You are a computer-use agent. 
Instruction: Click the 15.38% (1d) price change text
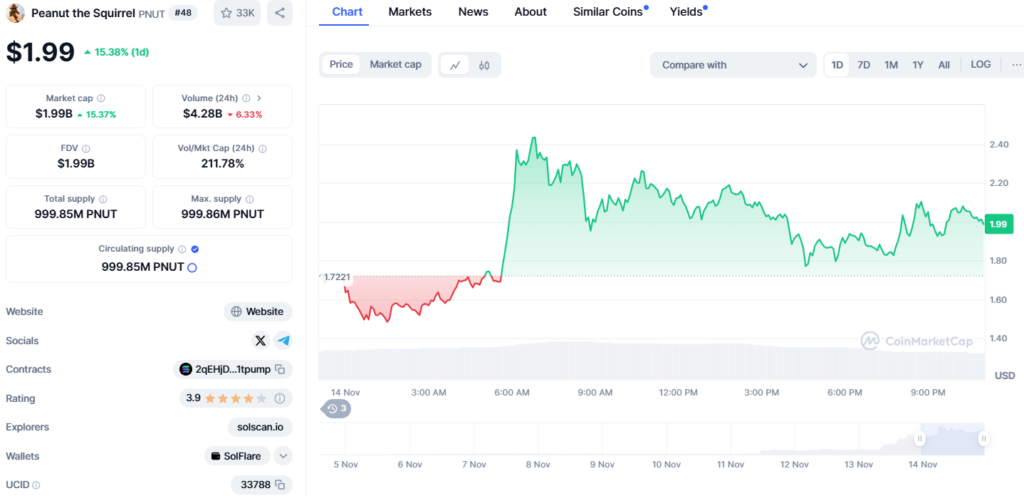[121, 52]
